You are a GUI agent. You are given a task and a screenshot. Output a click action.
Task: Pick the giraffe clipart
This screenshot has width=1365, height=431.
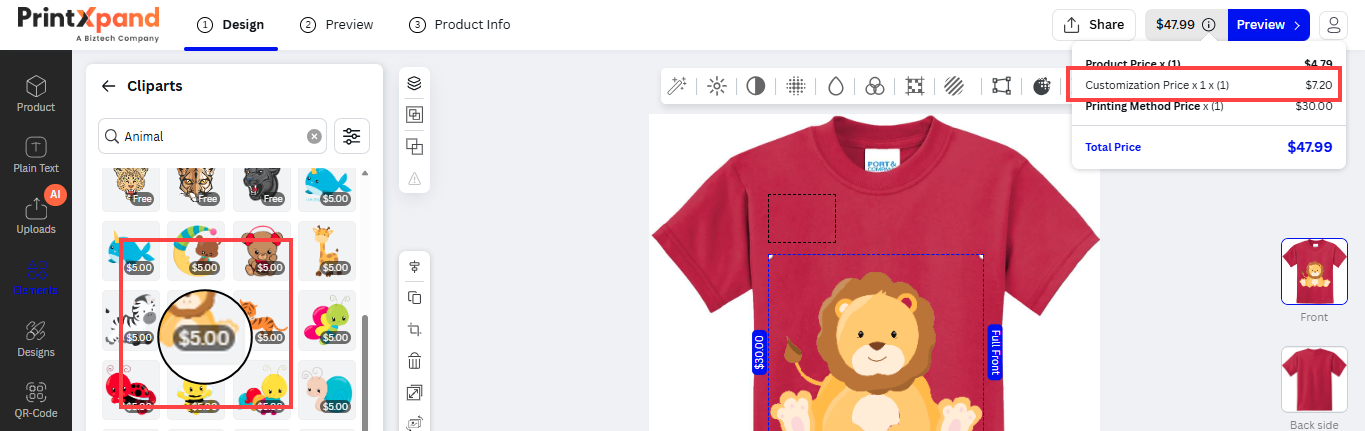point(327,250)
